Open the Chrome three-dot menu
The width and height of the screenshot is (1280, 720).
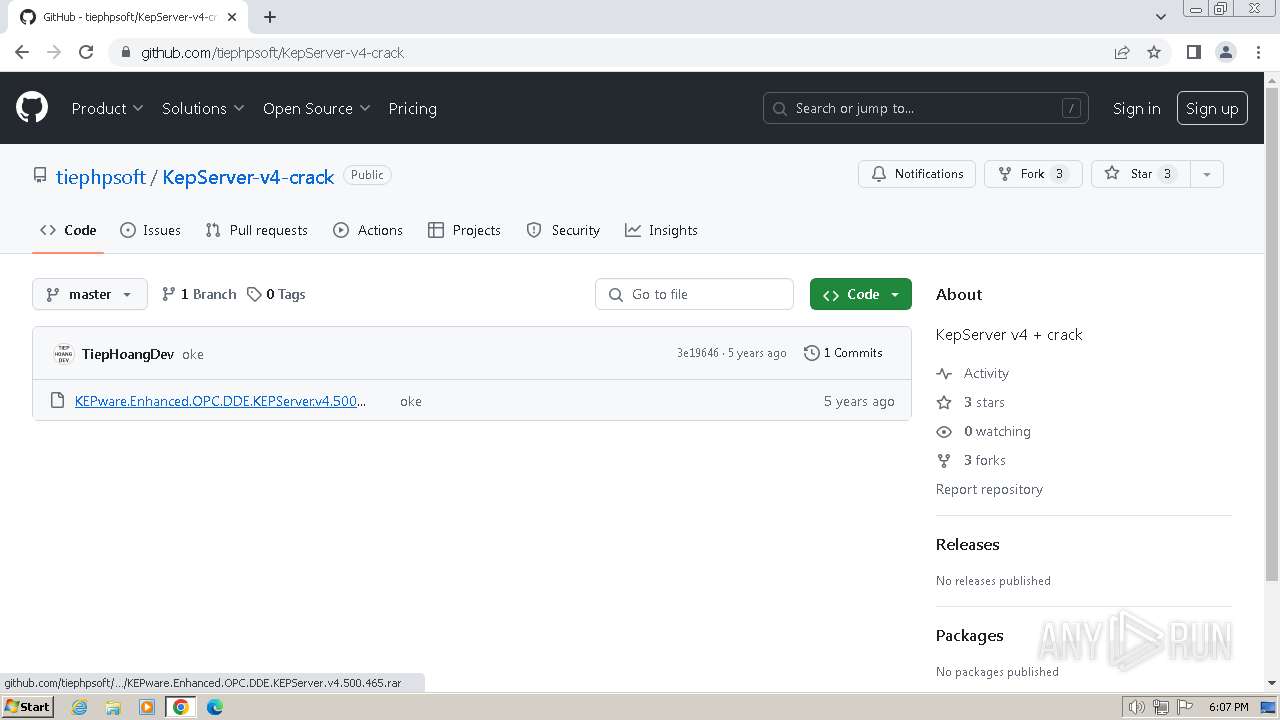pyautogui.click(x=1258, y=52)
